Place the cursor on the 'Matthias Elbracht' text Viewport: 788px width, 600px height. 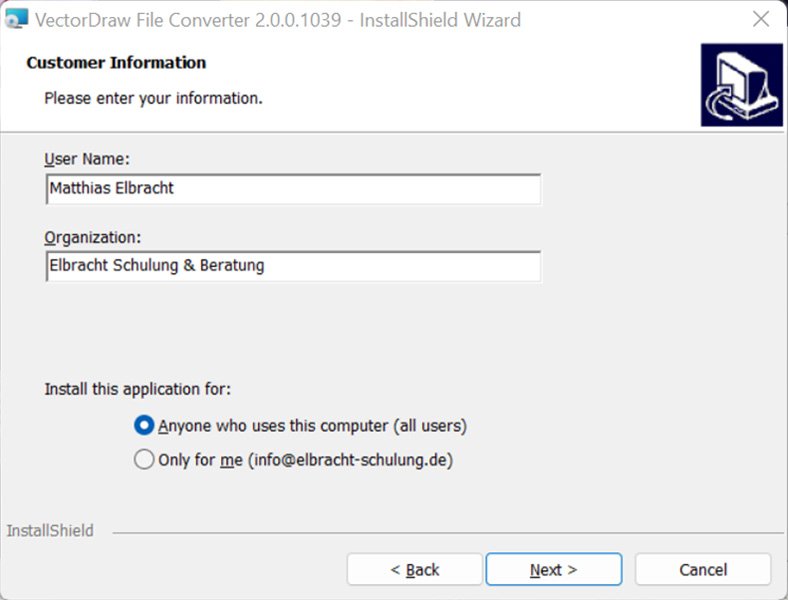[111, 188]
